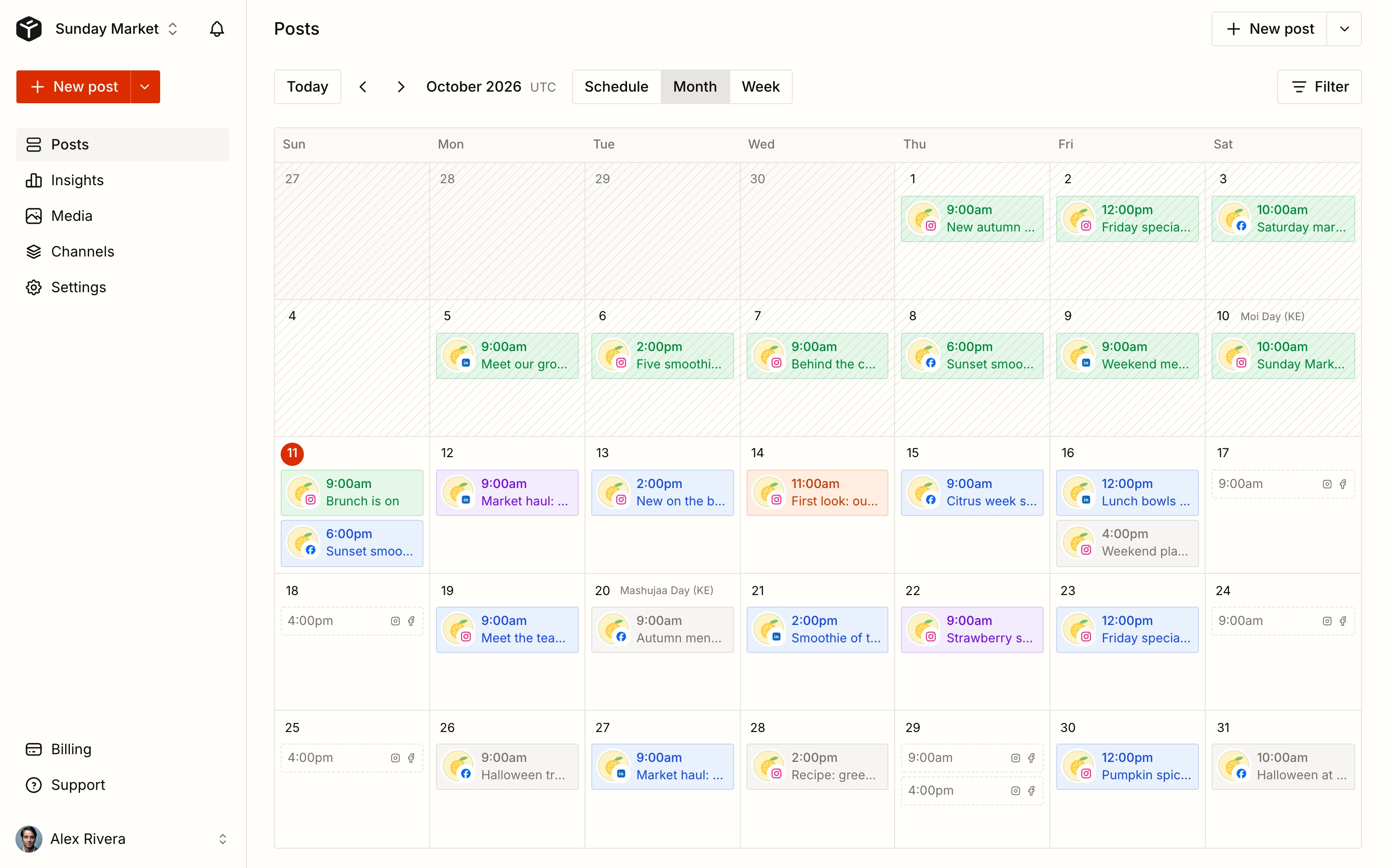This screenshot has width=1389, height=868.
Task: Click Facebook icon on empty Oct 24 slot
Action: [x=1343, y=621]
